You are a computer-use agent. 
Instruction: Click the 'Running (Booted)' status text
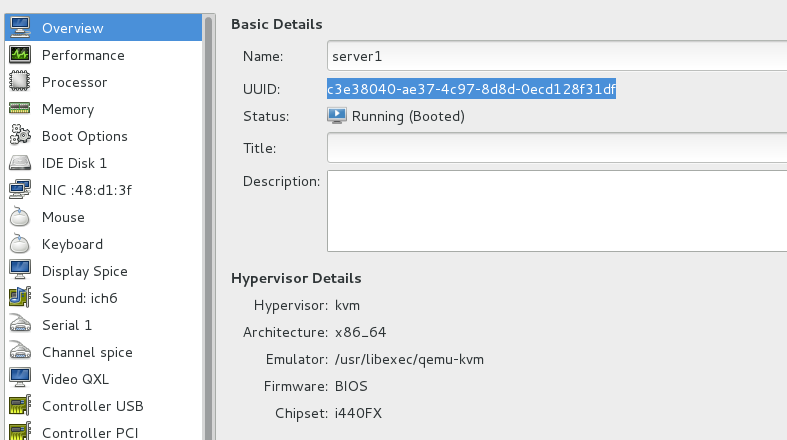coord(408,116)
